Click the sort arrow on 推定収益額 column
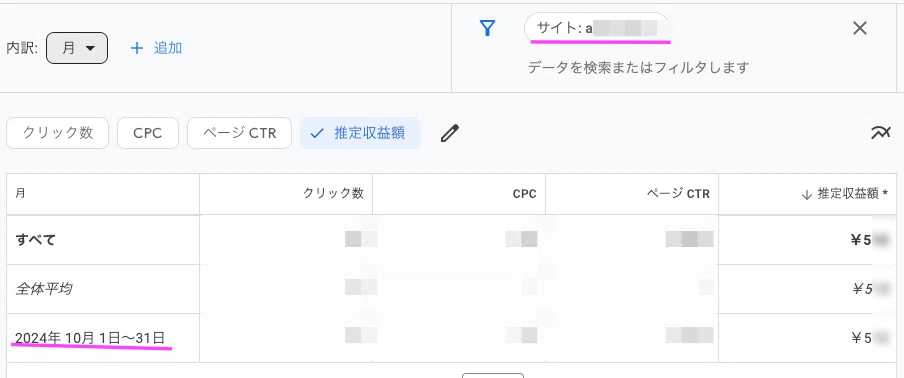This screenshot has width=904, height=378. [x=807, y=195]
